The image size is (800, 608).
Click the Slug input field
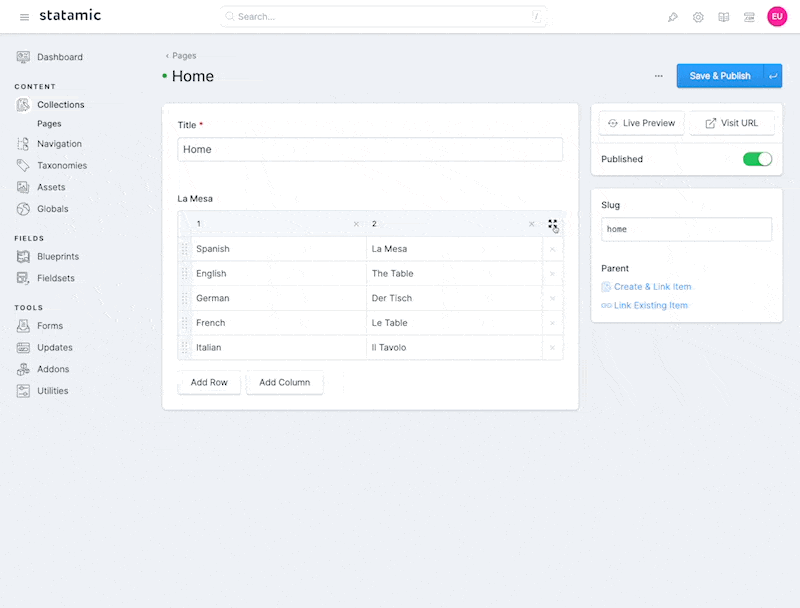point(686,229)
